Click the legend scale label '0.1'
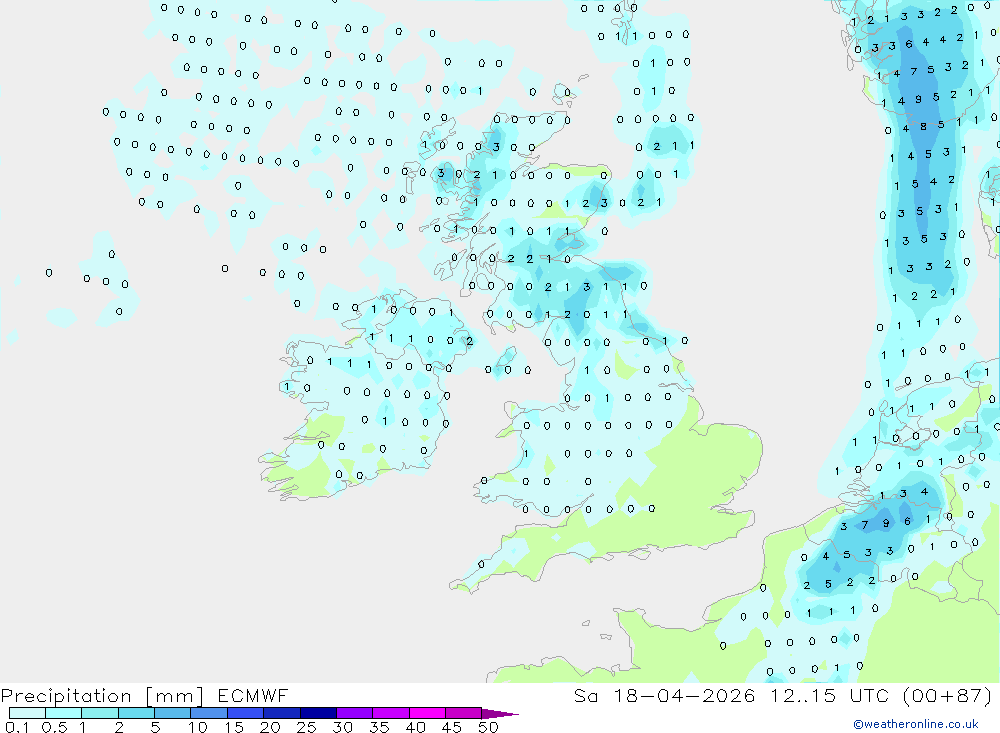The height and width of the screenshot is (733, 1000). tap(17, 727)
